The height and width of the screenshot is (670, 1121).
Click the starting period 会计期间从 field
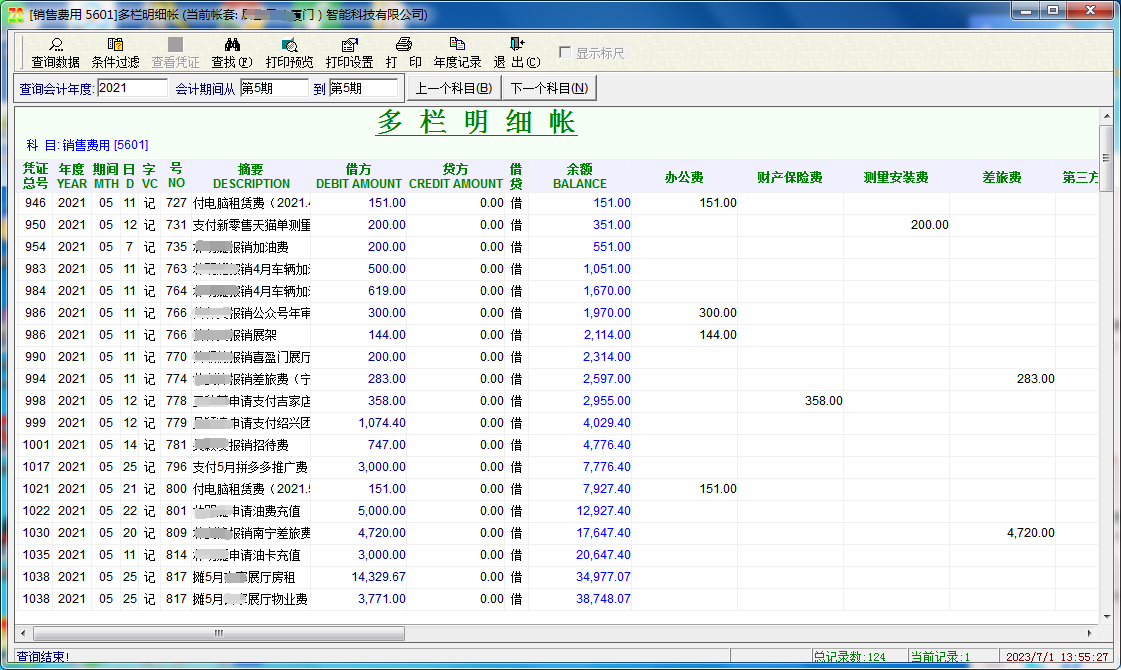[x=273, y=88]
